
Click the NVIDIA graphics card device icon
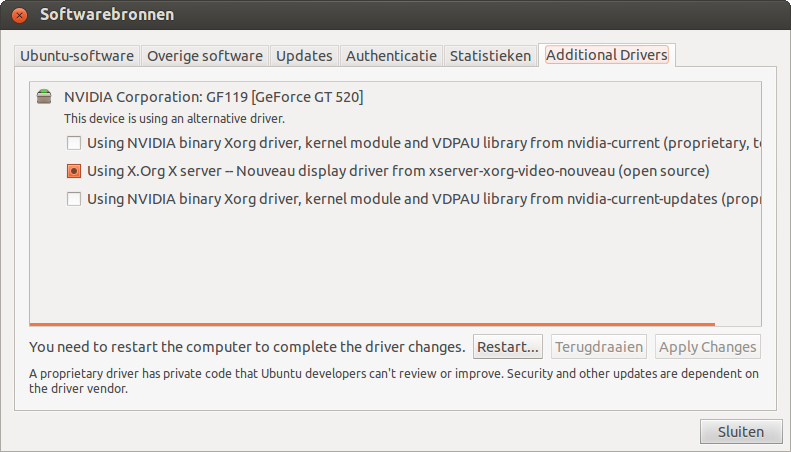click(x=43, y=97)
